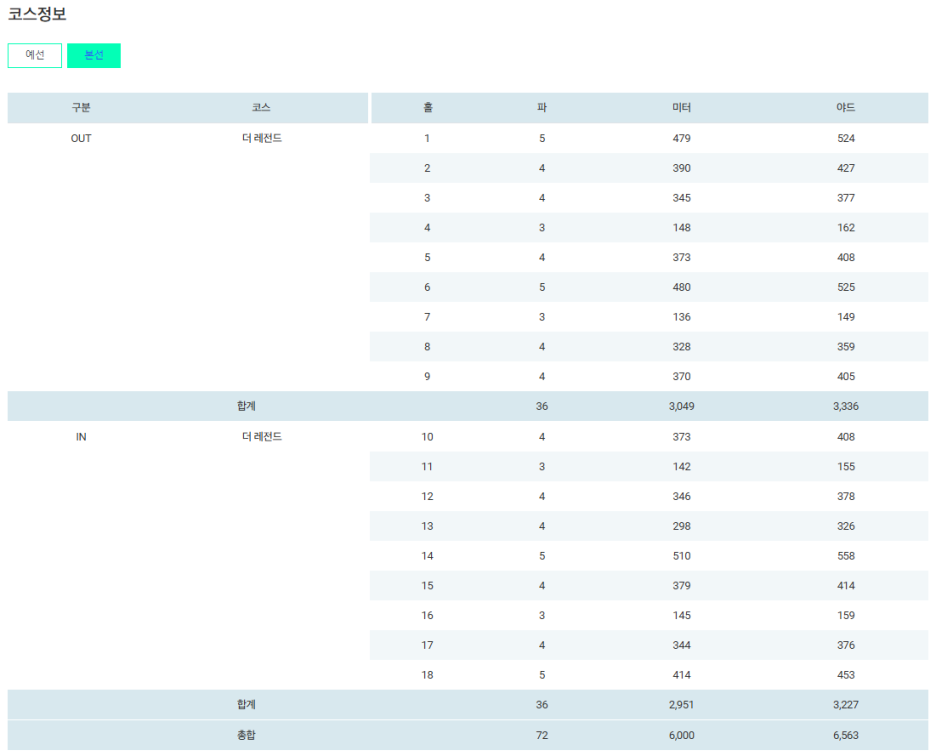
Task: Click meter value 148 for hole 4
Action: (x=681, y=228)
